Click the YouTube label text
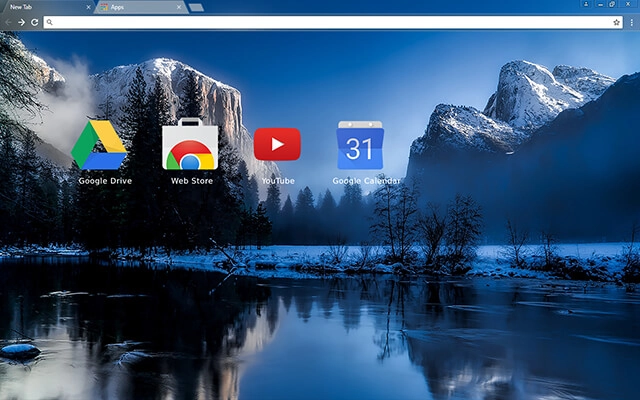This screenshot has width=640, height=400. pos(278,181)
